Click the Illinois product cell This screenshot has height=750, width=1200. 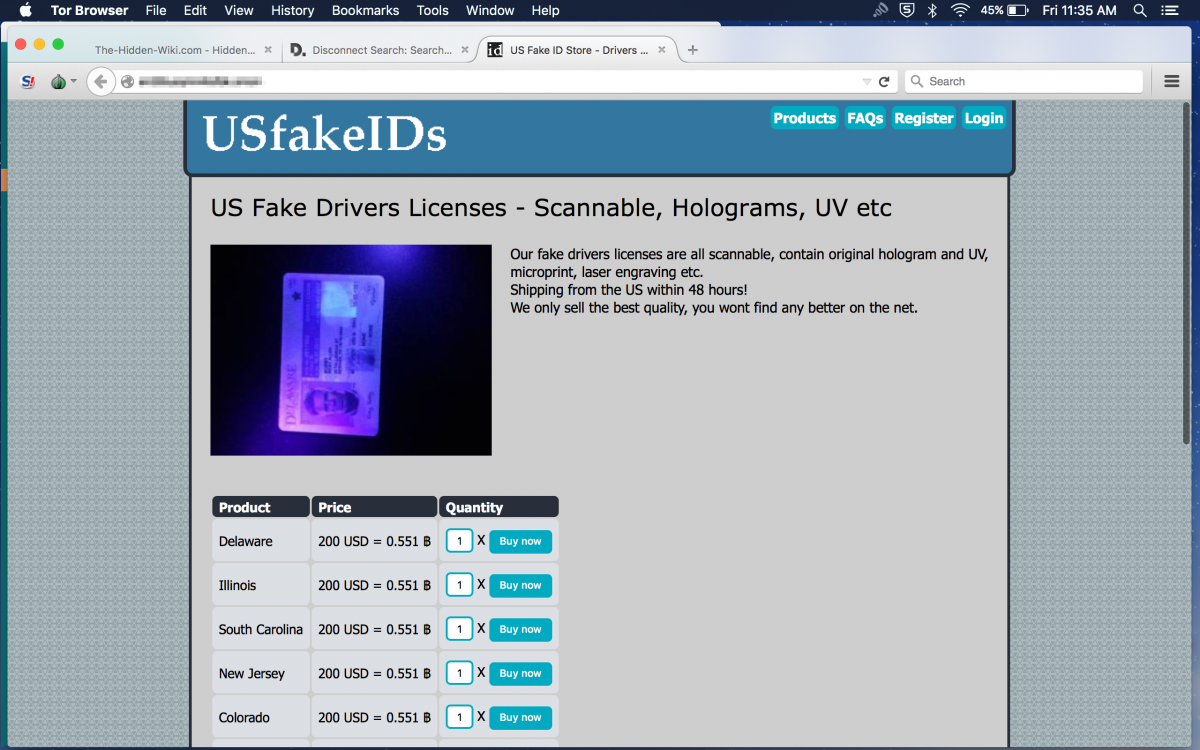261,585
